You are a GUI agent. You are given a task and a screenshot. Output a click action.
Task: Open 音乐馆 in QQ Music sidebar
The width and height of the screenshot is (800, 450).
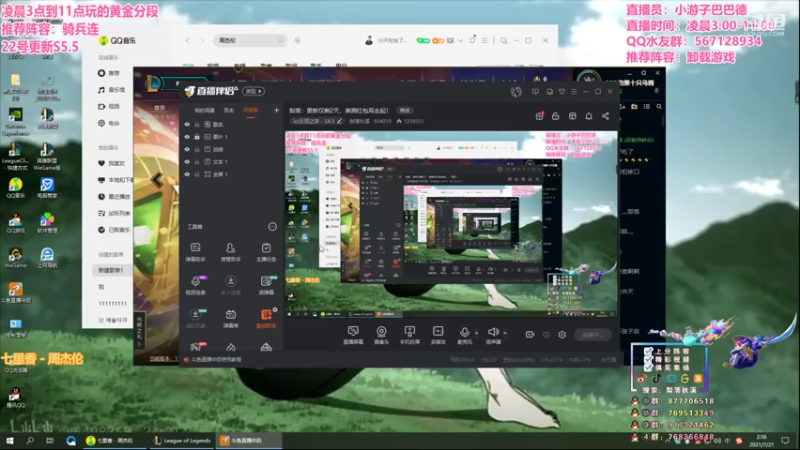pyautogui.click(x=111, y=90)
